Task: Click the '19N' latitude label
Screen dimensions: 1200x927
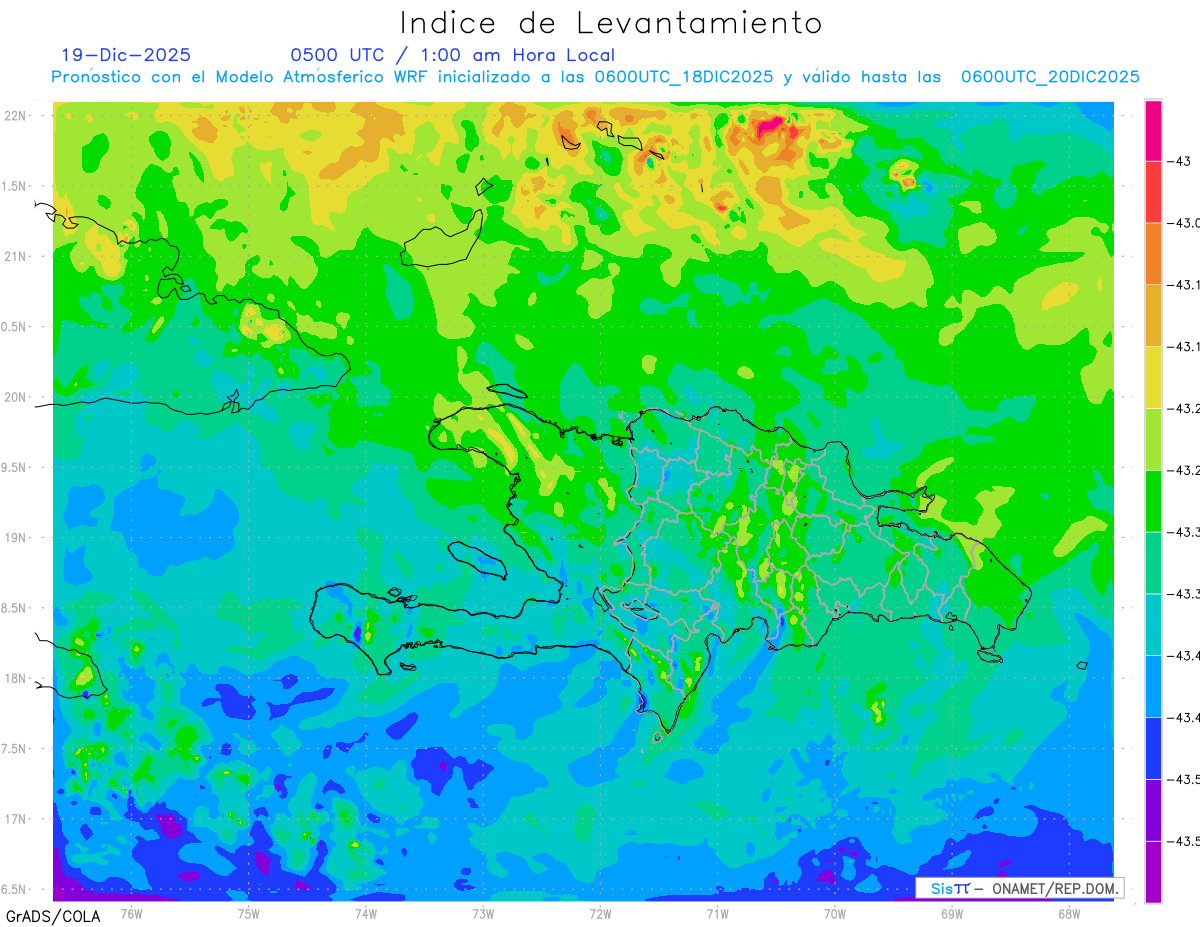Action: [x=17, y=538]
